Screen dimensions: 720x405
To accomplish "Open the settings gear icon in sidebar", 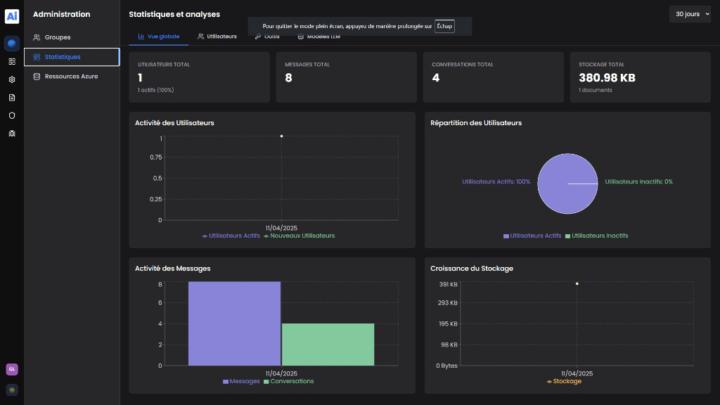I will point(12,79).
